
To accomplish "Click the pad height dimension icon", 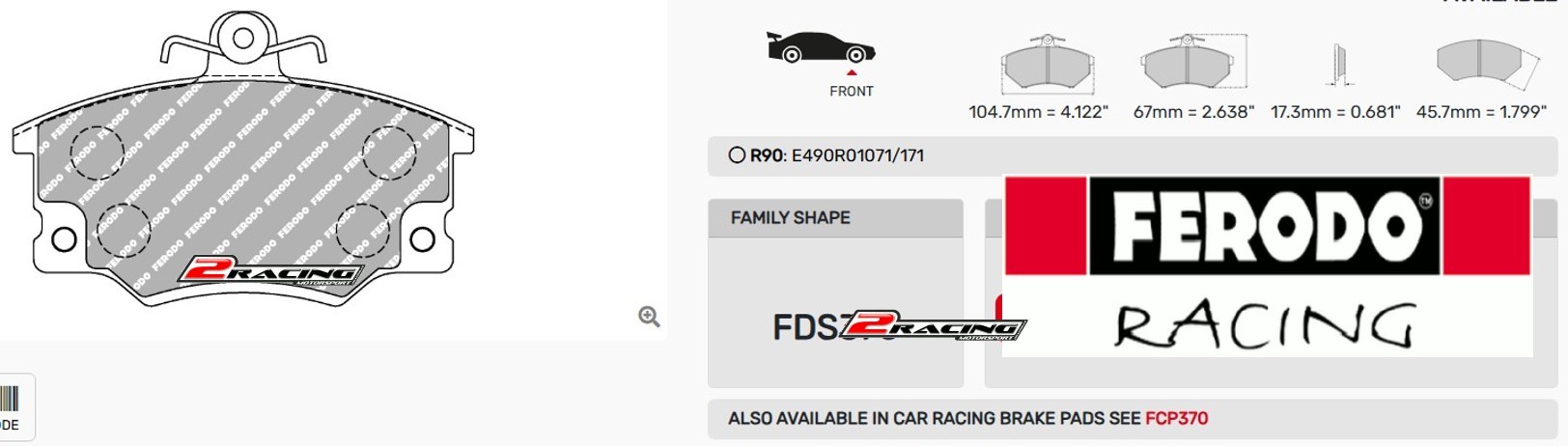I will [1193, 64].
